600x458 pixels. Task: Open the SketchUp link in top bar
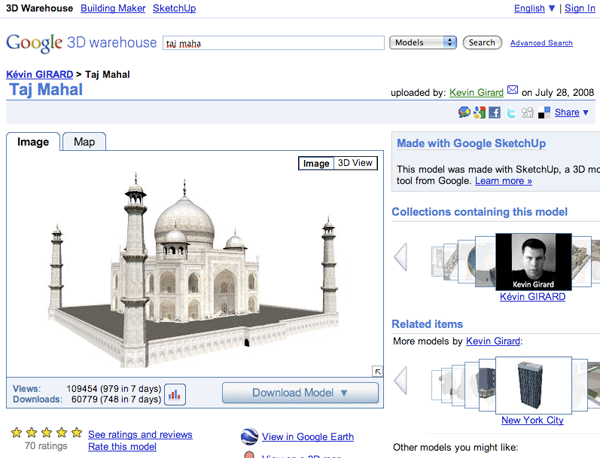click(x=174, y=8)
